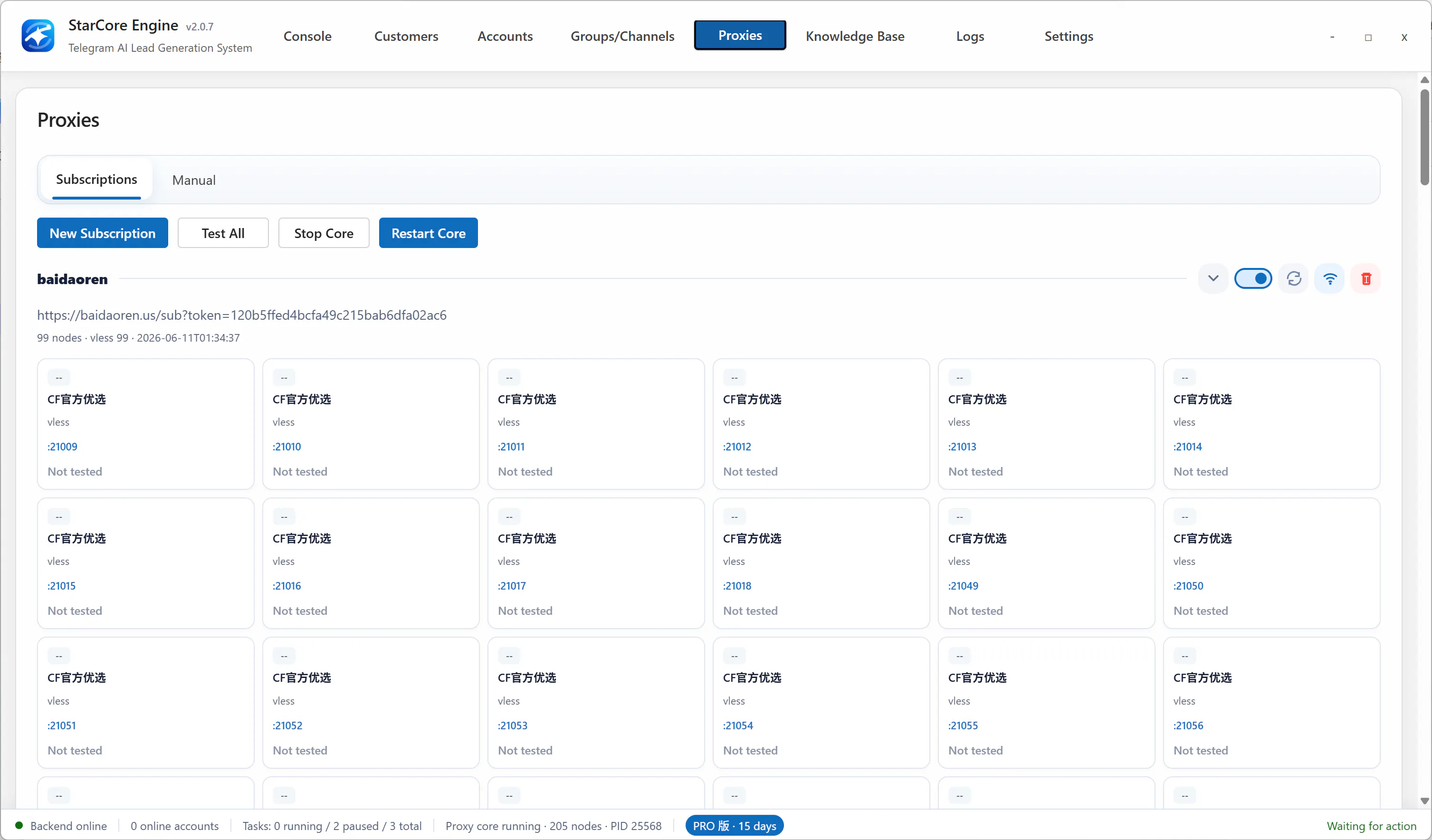This screenshot has width=1432, height=840.
Task: Click the '0 online accounts' status entry
Action: coord(174,826)
